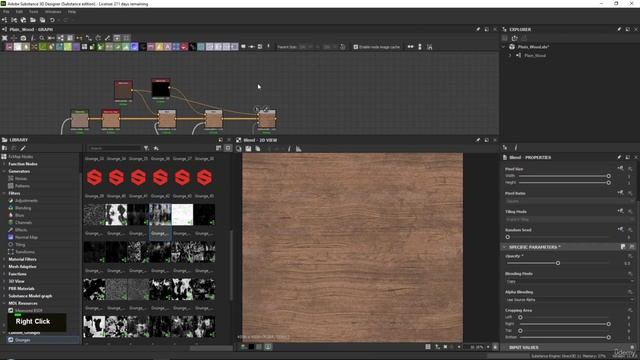Image resolution: width=640 pixels, height=360 pixels.
Task: Click the Library filter funnel icon
Action: 146,148
